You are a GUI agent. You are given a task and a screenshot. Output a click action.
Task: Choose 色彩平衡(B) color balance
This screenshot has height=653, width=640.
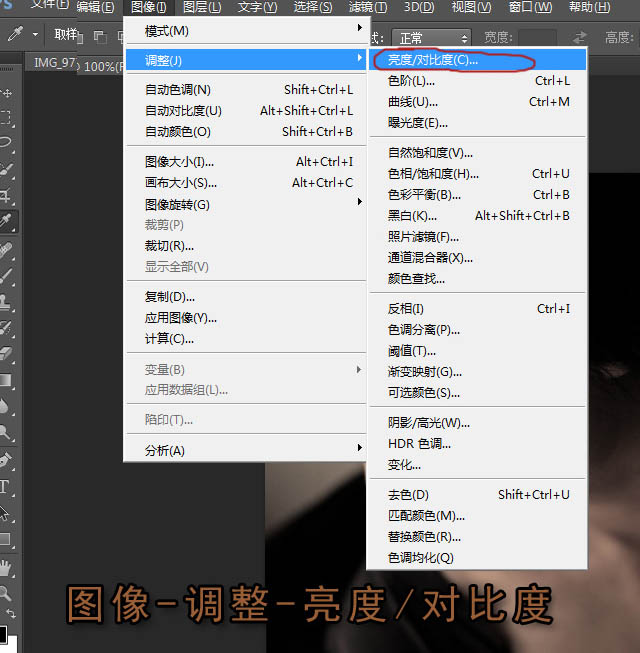click(477, 194)
